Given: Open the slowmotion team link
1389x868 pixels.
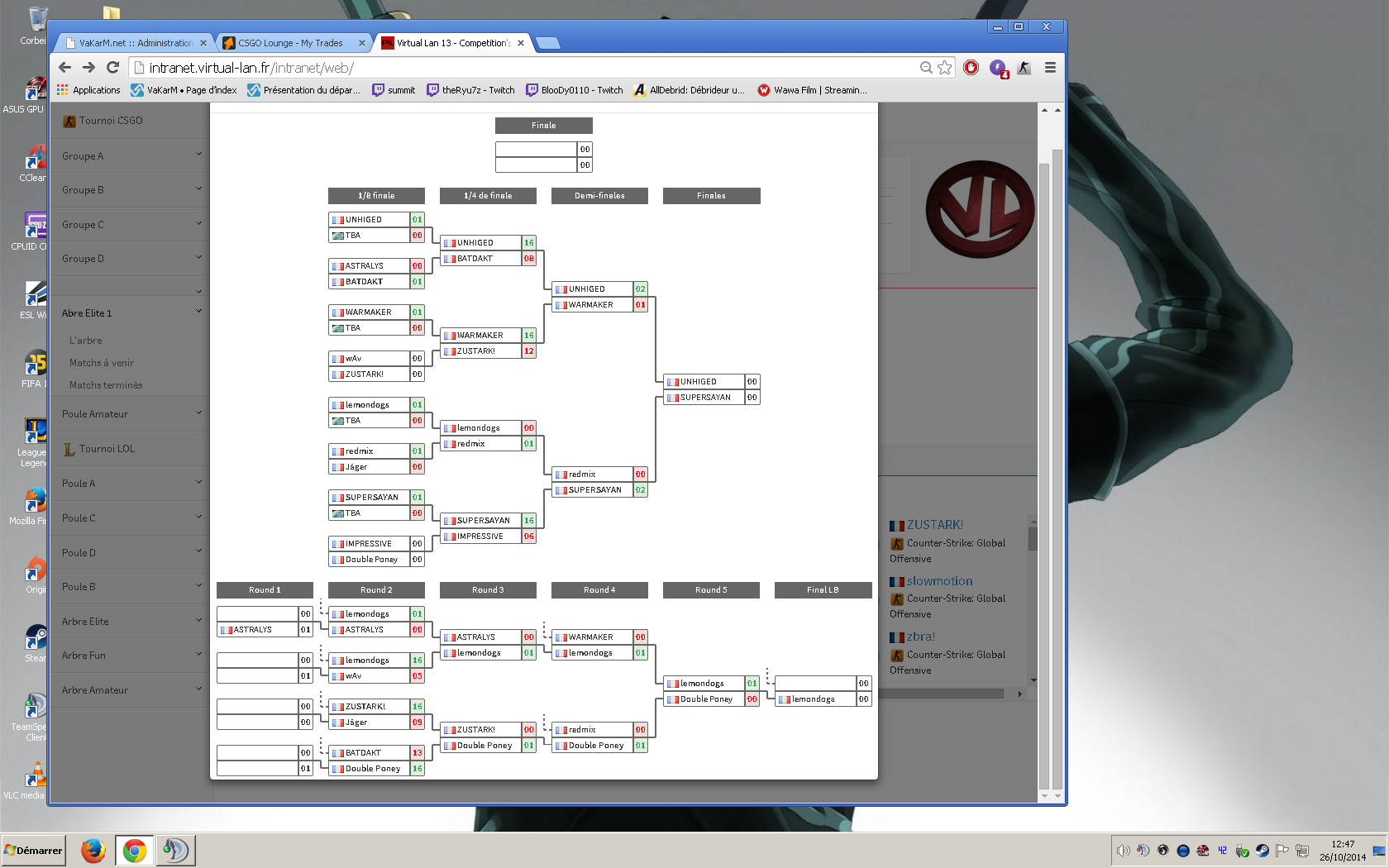Looking at the screenshot, I should 940,581.
